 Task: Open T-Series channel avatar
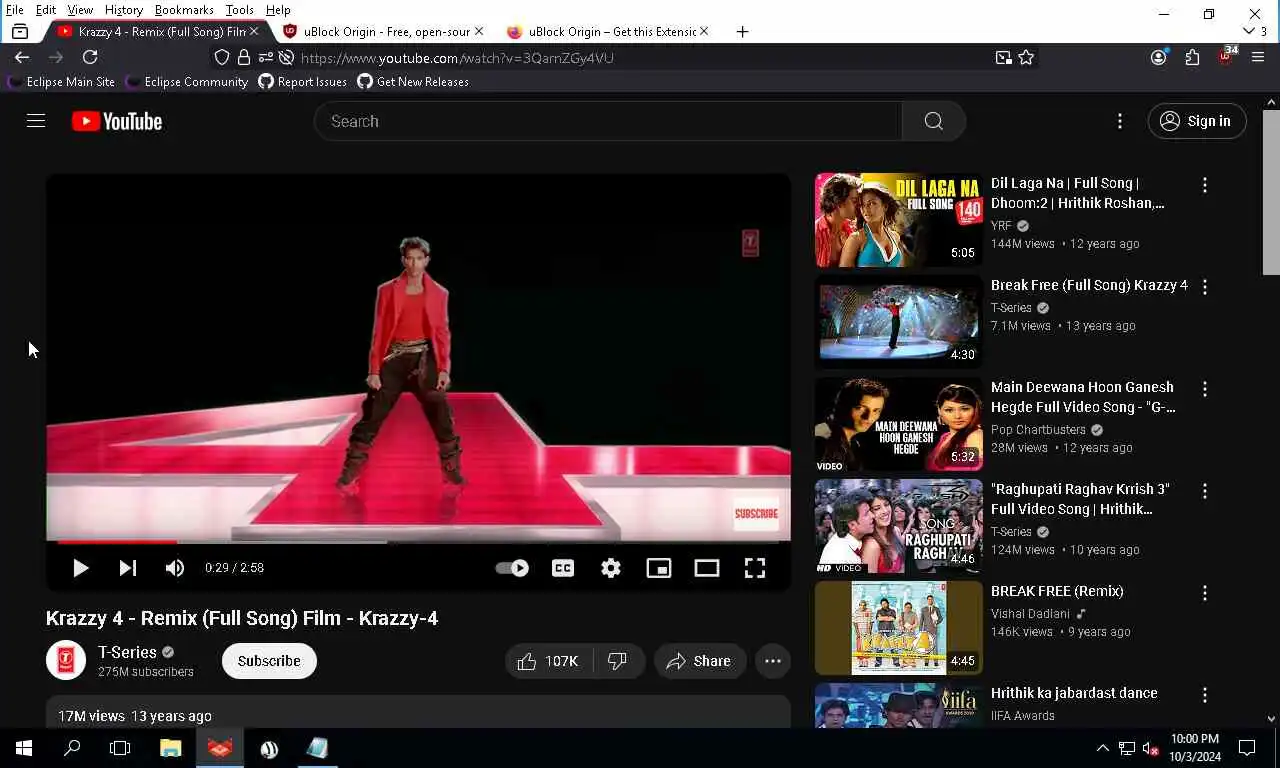pyautogui.click(x=66, y=660)
